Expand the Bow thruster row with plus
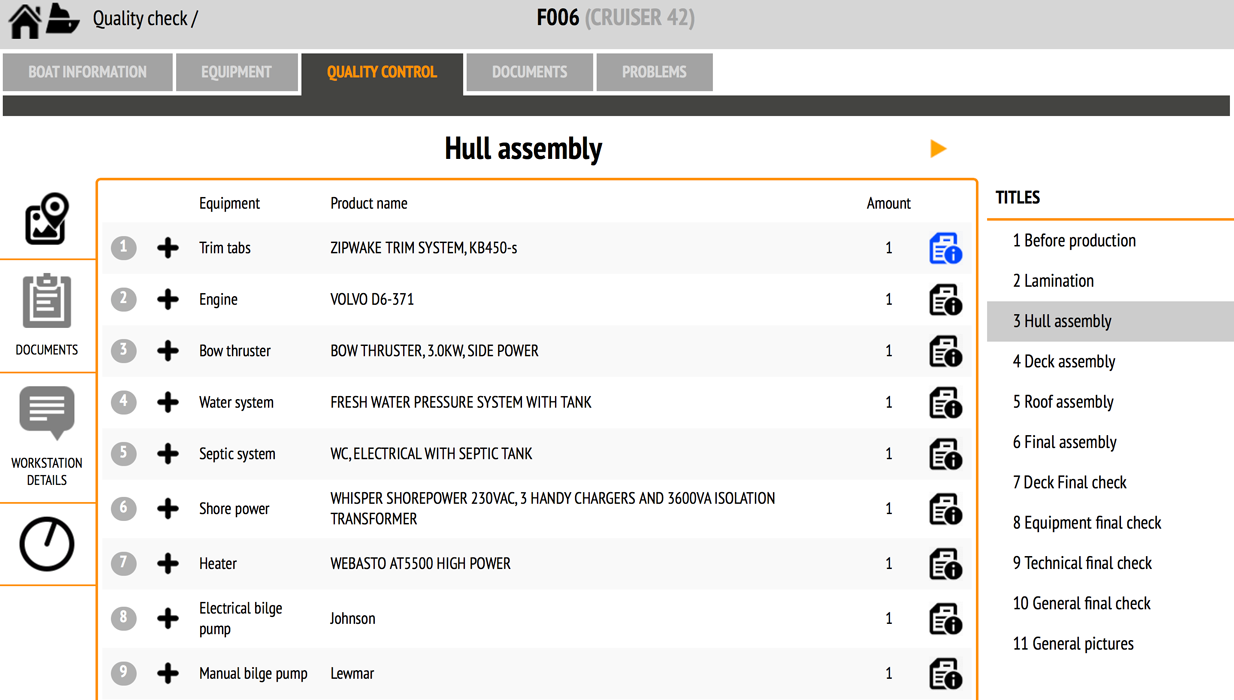 click(168, 351)
